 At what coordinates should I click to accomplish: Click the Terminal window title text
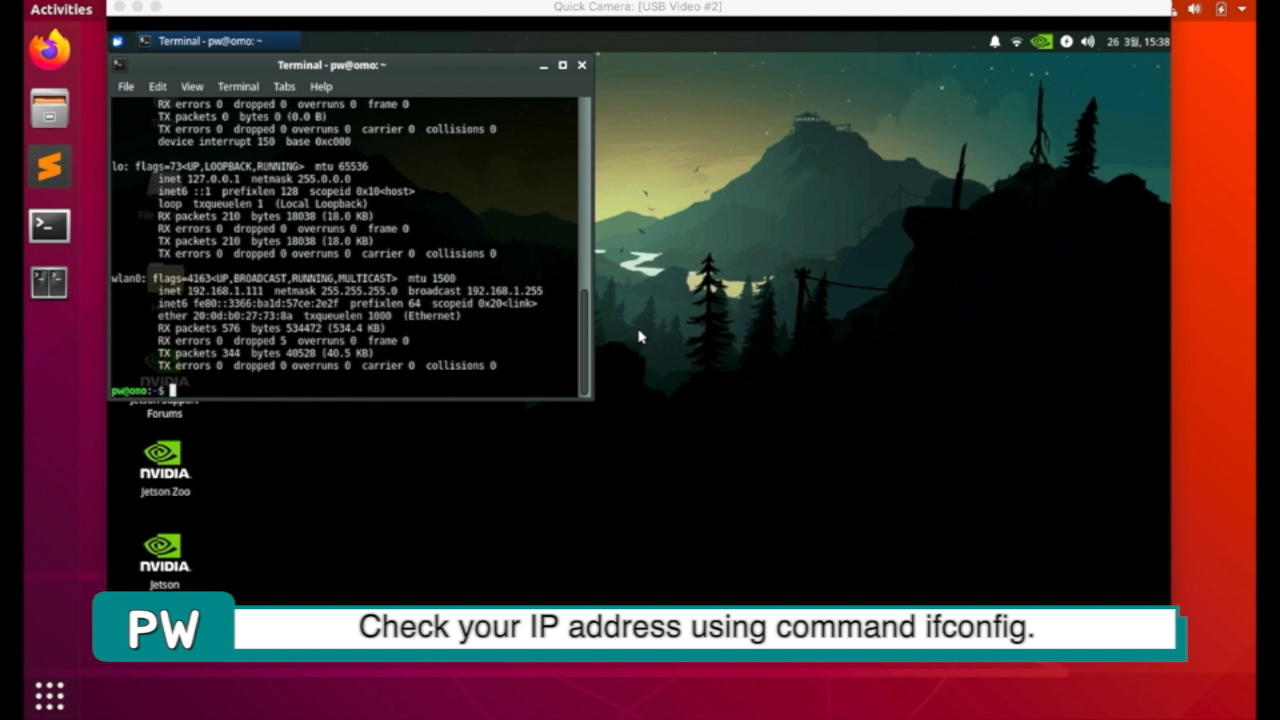[x=331, y=65]
